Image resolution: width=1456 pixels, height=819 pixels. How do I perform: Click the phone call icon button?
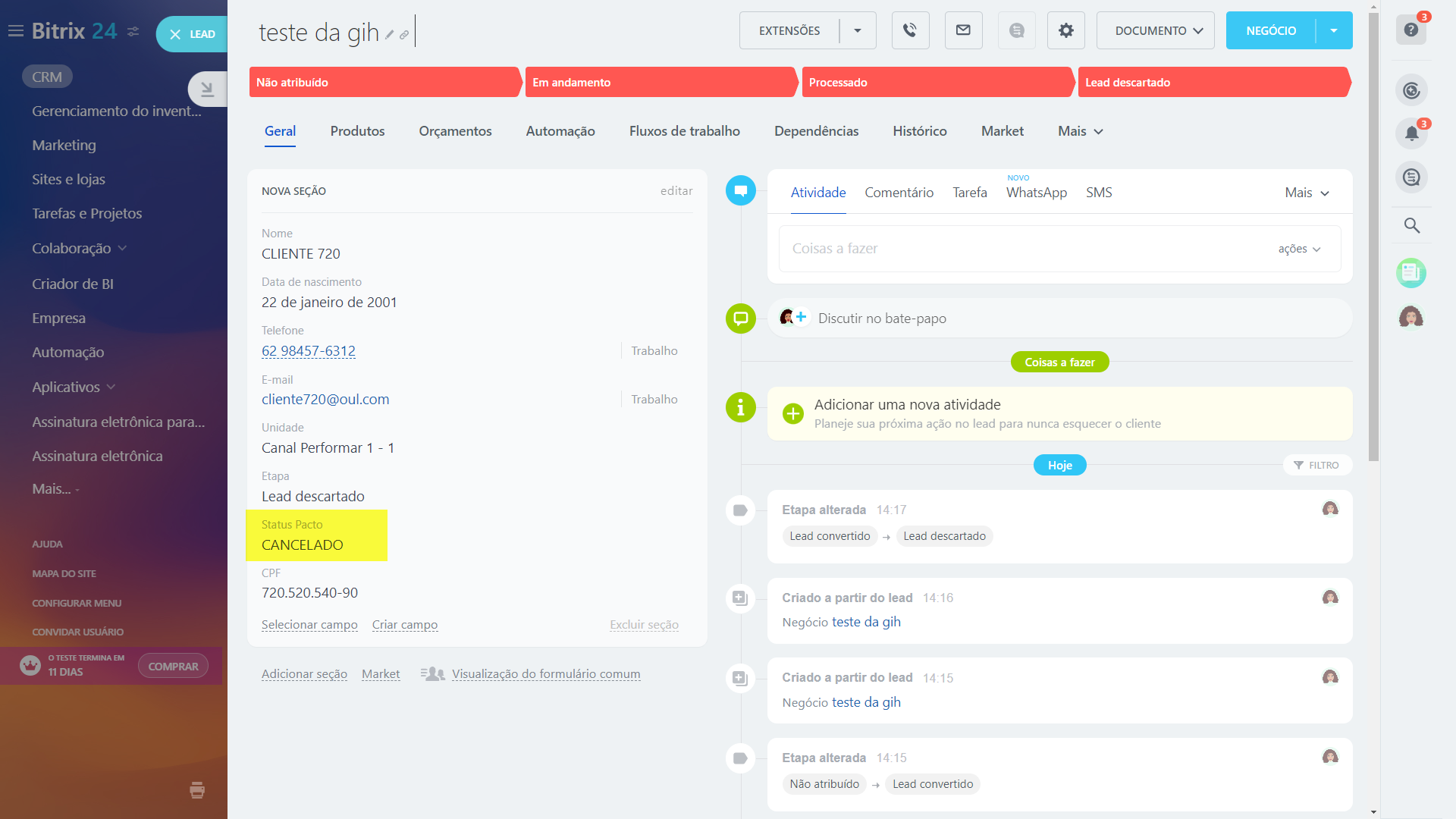point(910,30)
